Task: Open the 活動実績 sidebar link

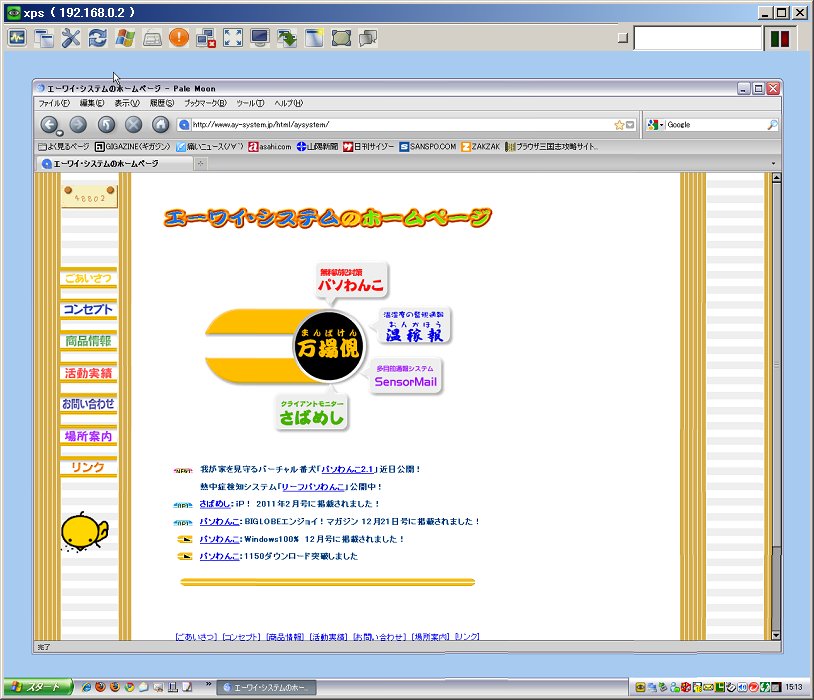Action: click(x=89, y=373)
